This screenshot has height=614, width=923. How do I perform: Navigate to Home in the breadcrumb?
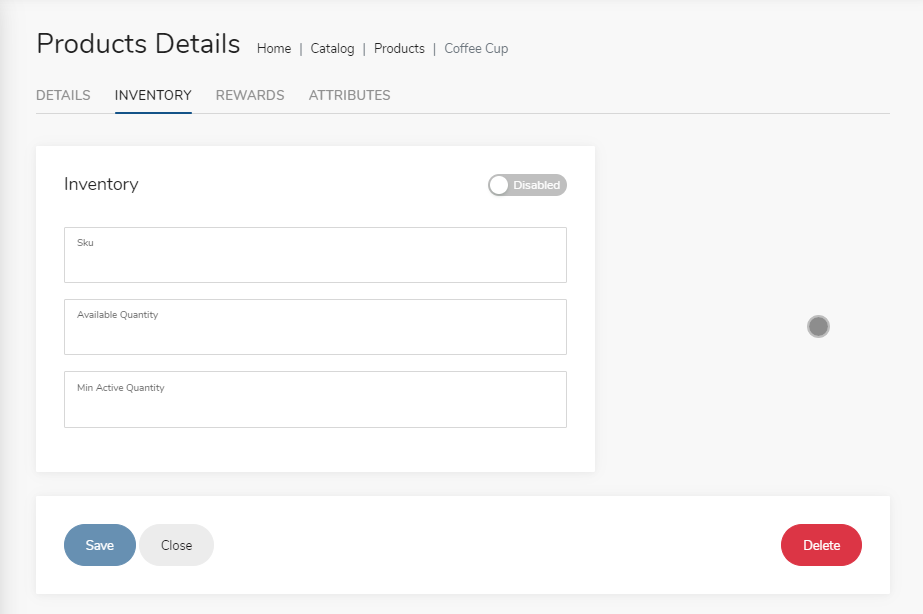(x=274, y=48)
